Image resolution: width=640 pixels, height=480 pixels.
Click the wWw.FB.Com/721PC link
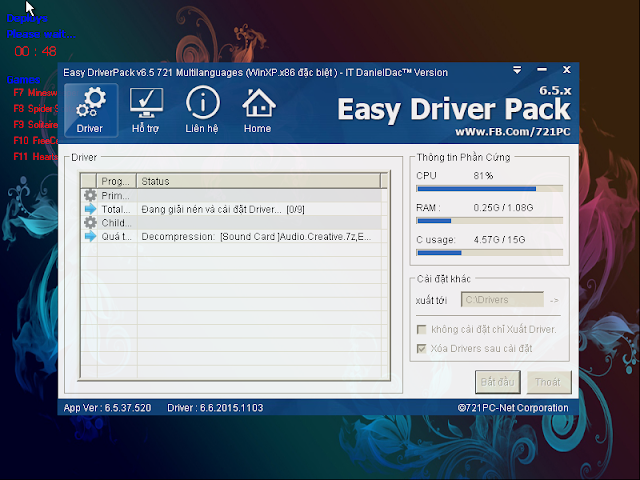click(513, 132)
